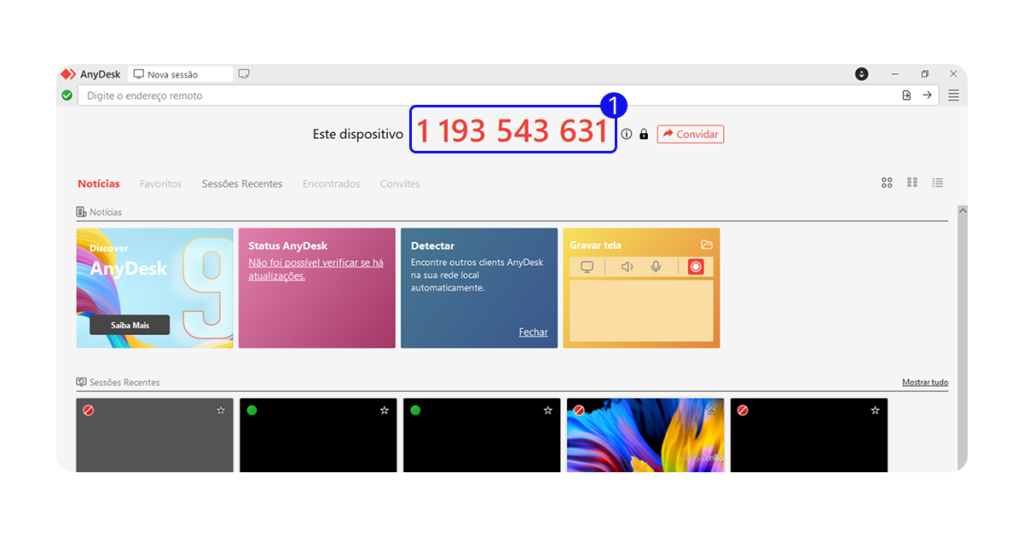Open the new tab monitor icon
This screenshot has width=1024, height=537.
(x=244, y=74)
